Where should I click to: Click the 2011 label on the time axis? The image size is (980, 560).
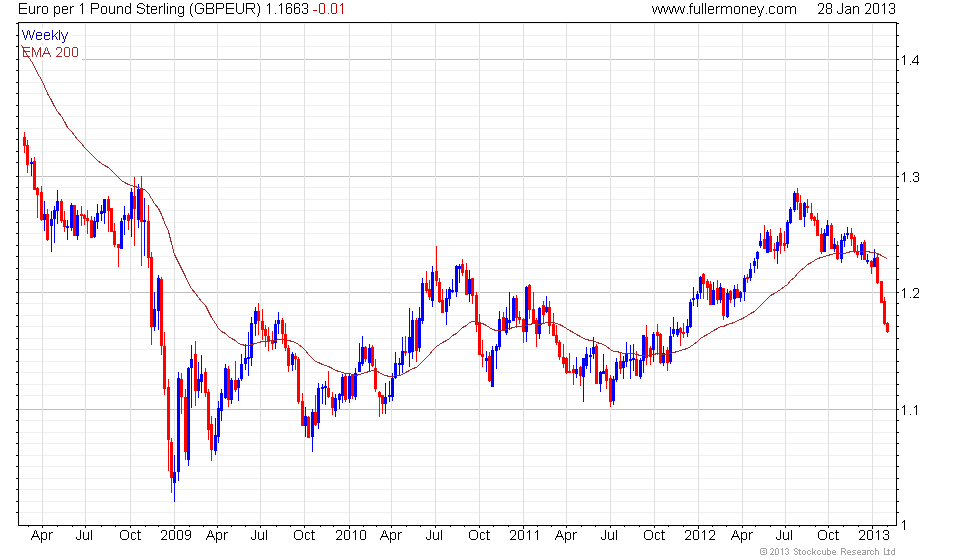[x=524, y=535]
